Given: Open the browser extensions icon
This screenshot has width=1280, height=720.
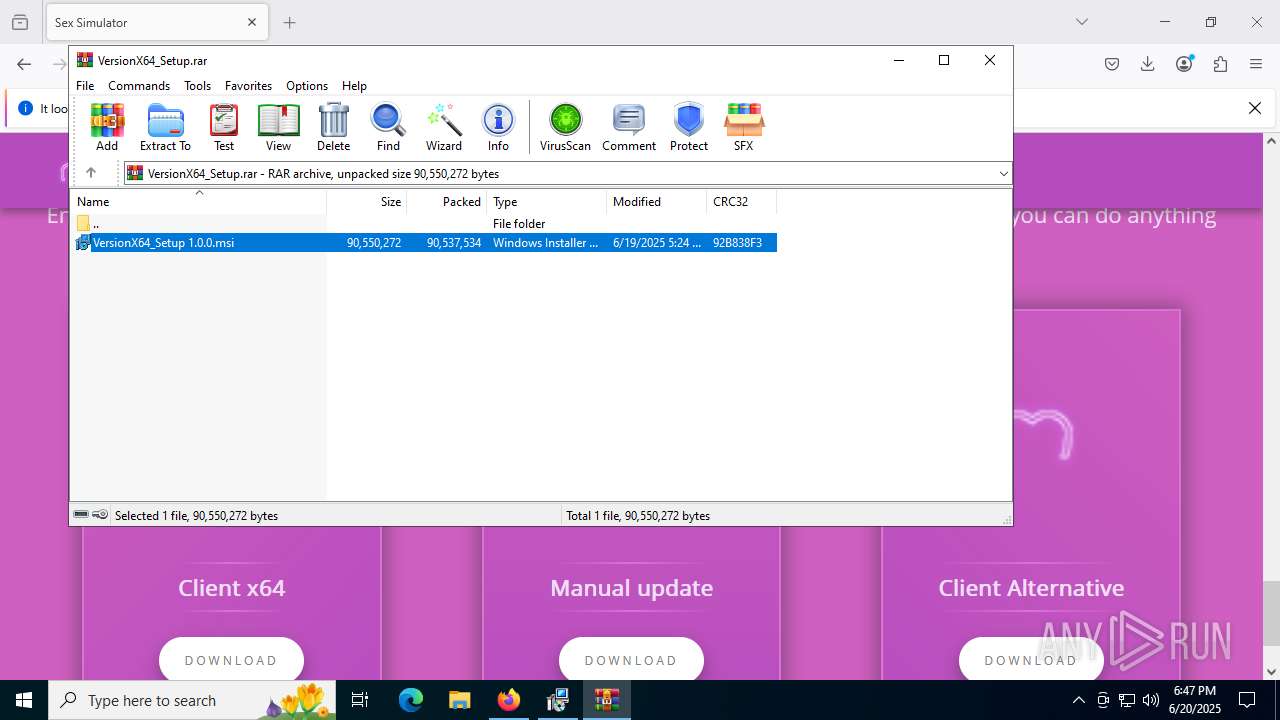Looking at the screenshot, I should click(1220, 64).
